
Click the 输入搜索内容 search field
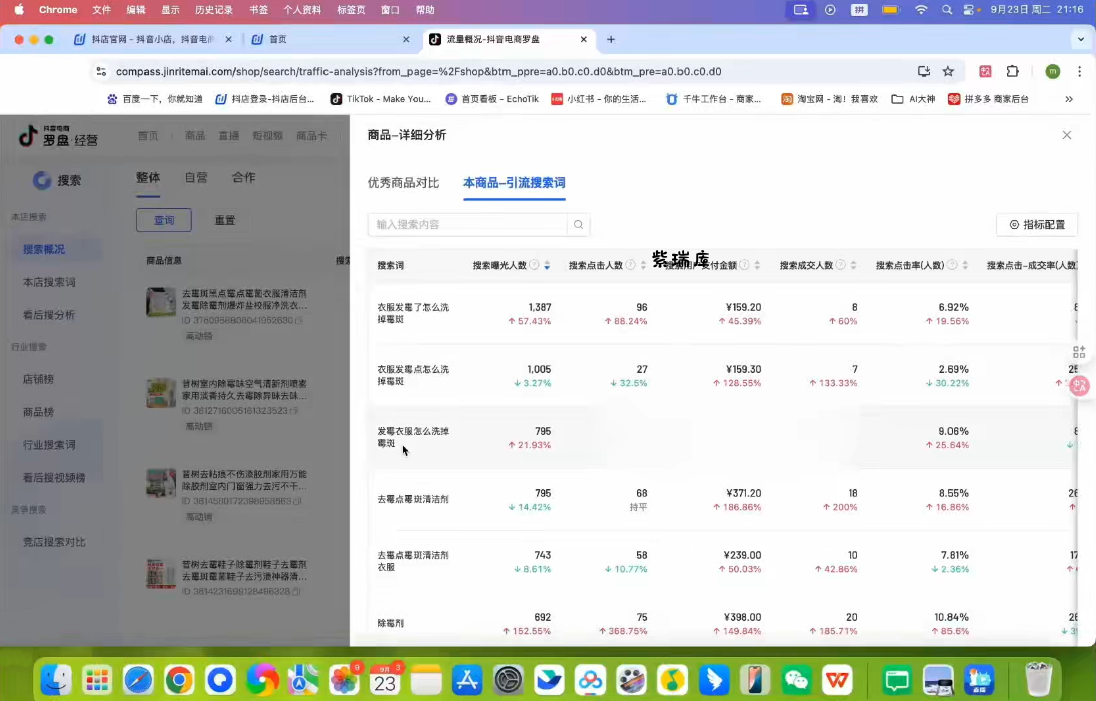coord(468,225)
